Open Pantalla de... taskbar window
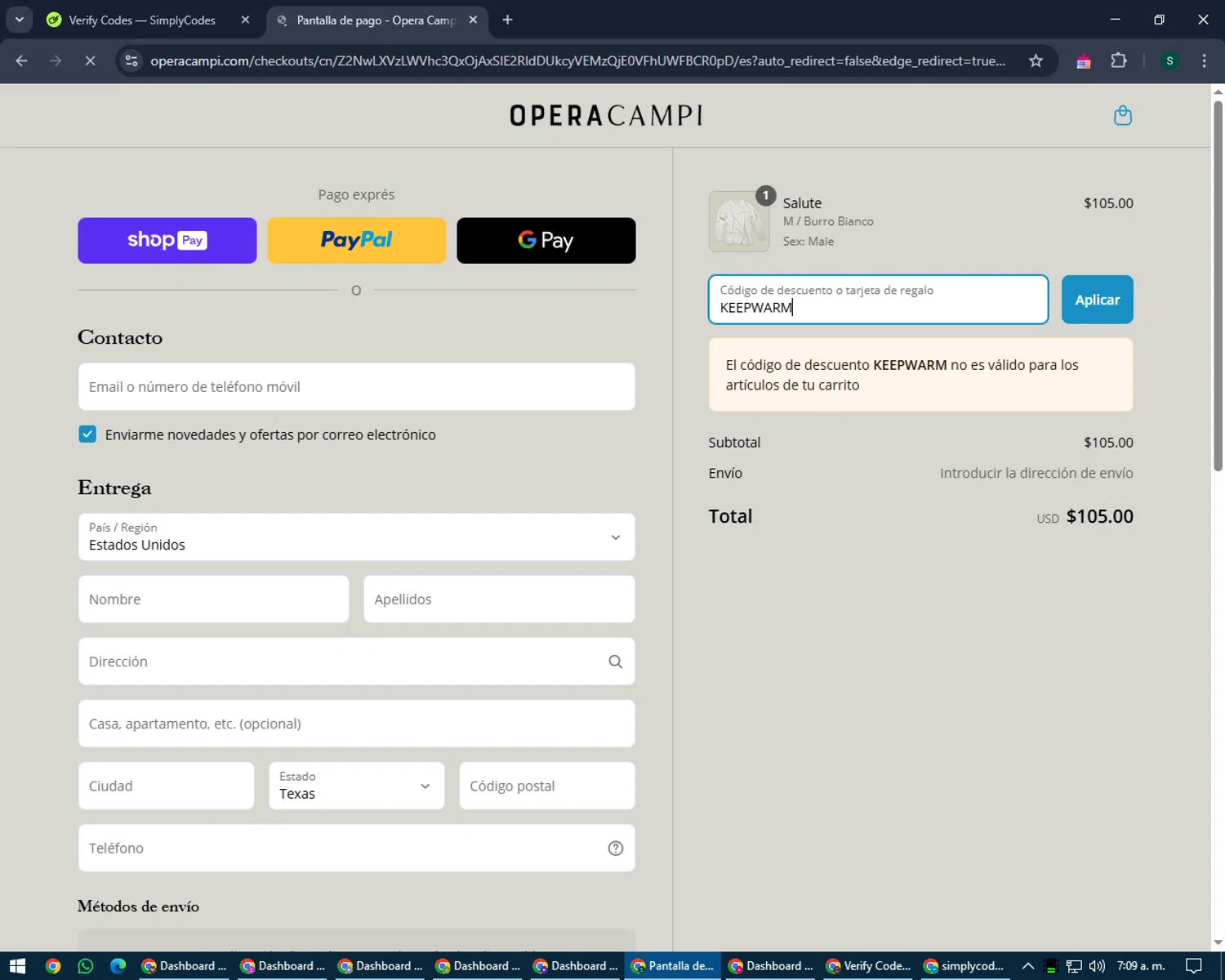The width and height of the screenshot is (1225, 980). (x=673, y=966)
